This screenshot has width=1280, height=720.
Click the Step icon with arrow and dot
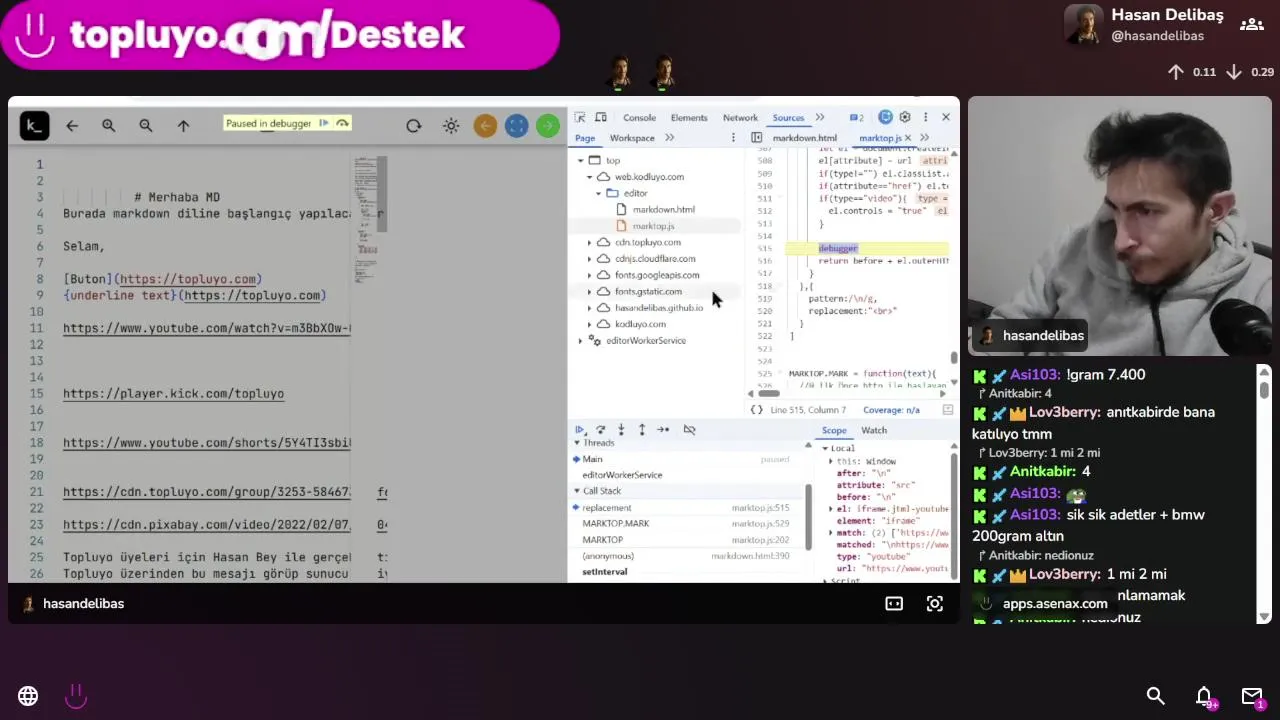(x=663, y=430)
